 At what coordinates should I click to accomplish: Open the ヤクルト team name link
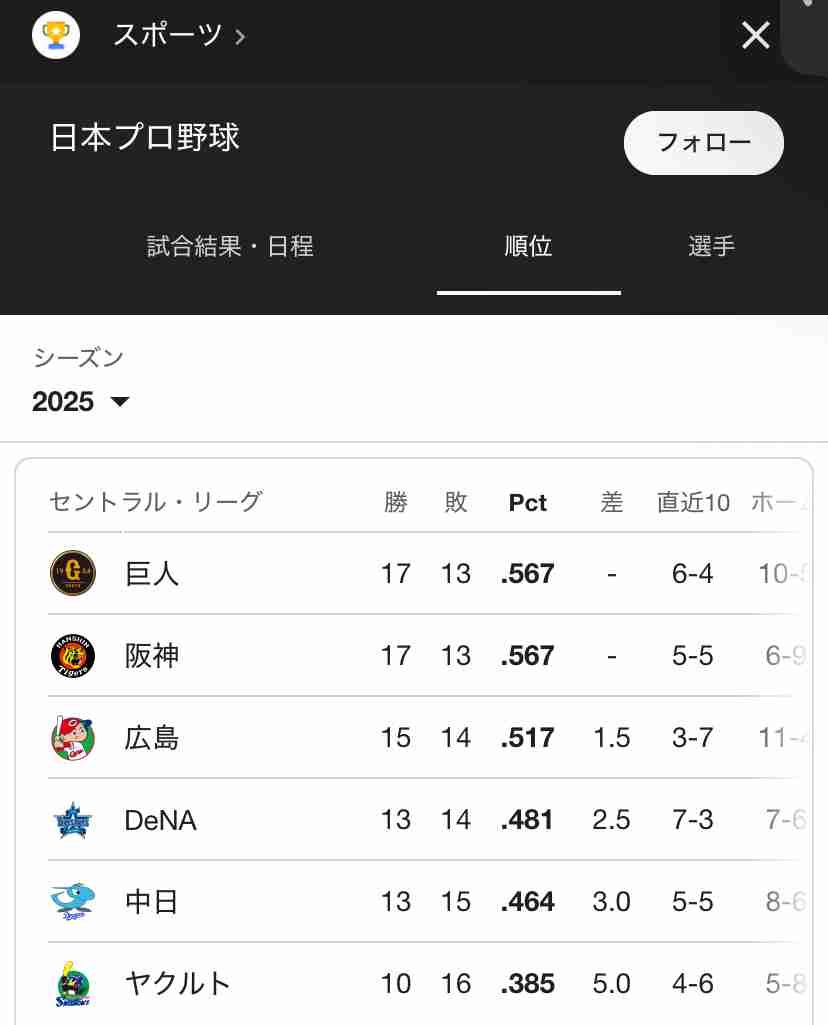[x=178, y=984]
